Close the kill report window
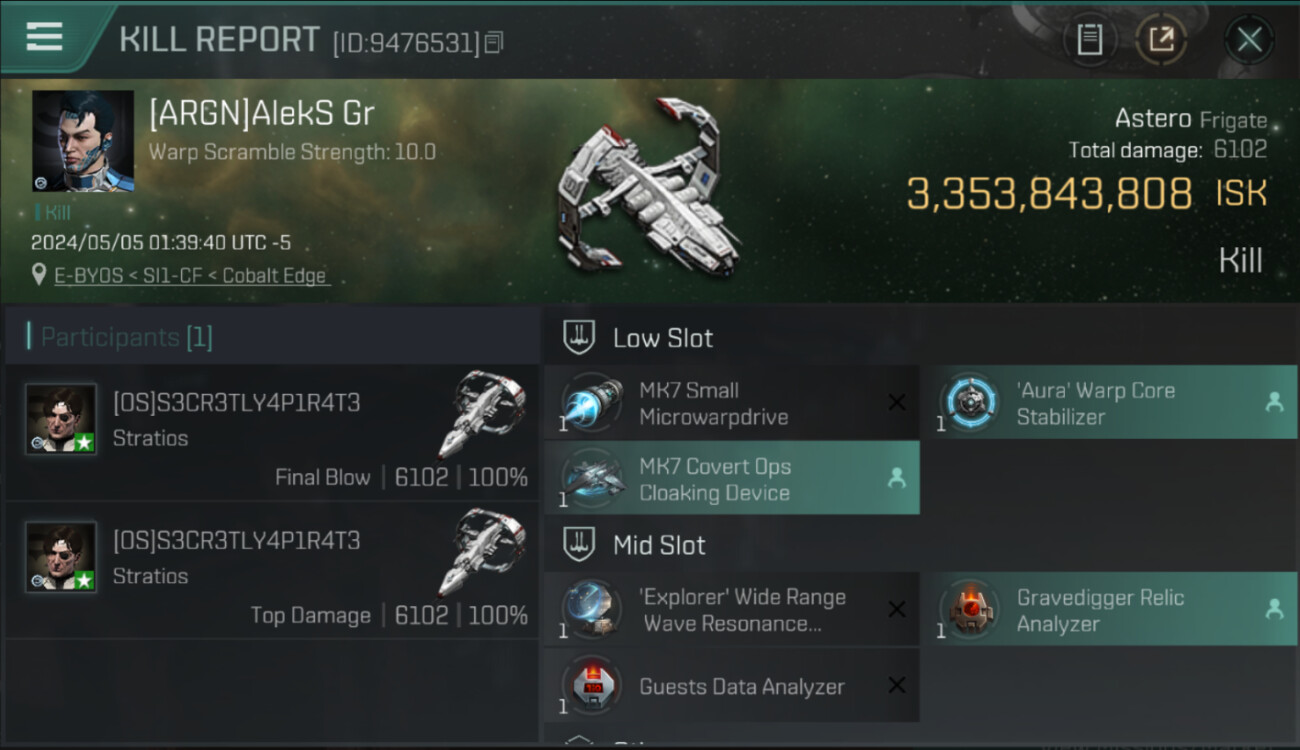 pyautogui.click(x=1249, y=40)
